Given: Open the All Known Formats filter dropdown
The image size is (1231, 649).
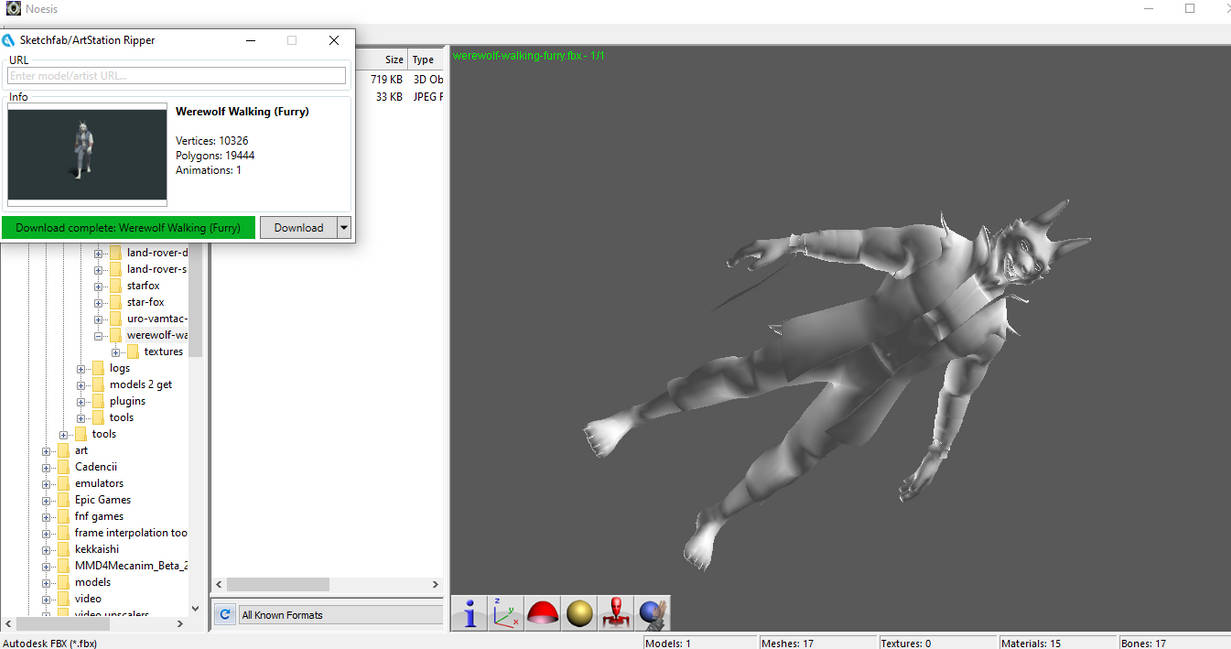Looking at the screenshot, I should click(340, 615).
